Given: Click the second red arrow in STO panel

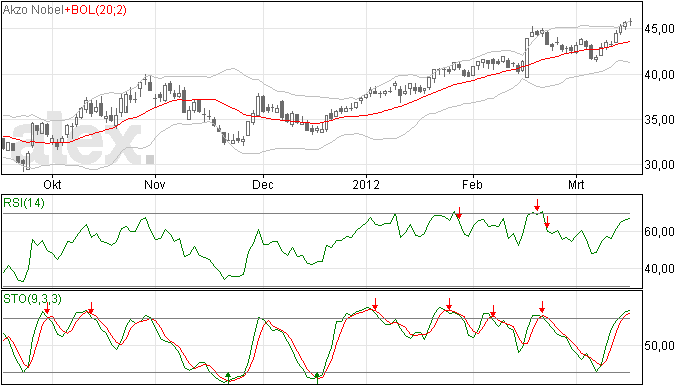Looking at the screenshot, I should 91,308.
